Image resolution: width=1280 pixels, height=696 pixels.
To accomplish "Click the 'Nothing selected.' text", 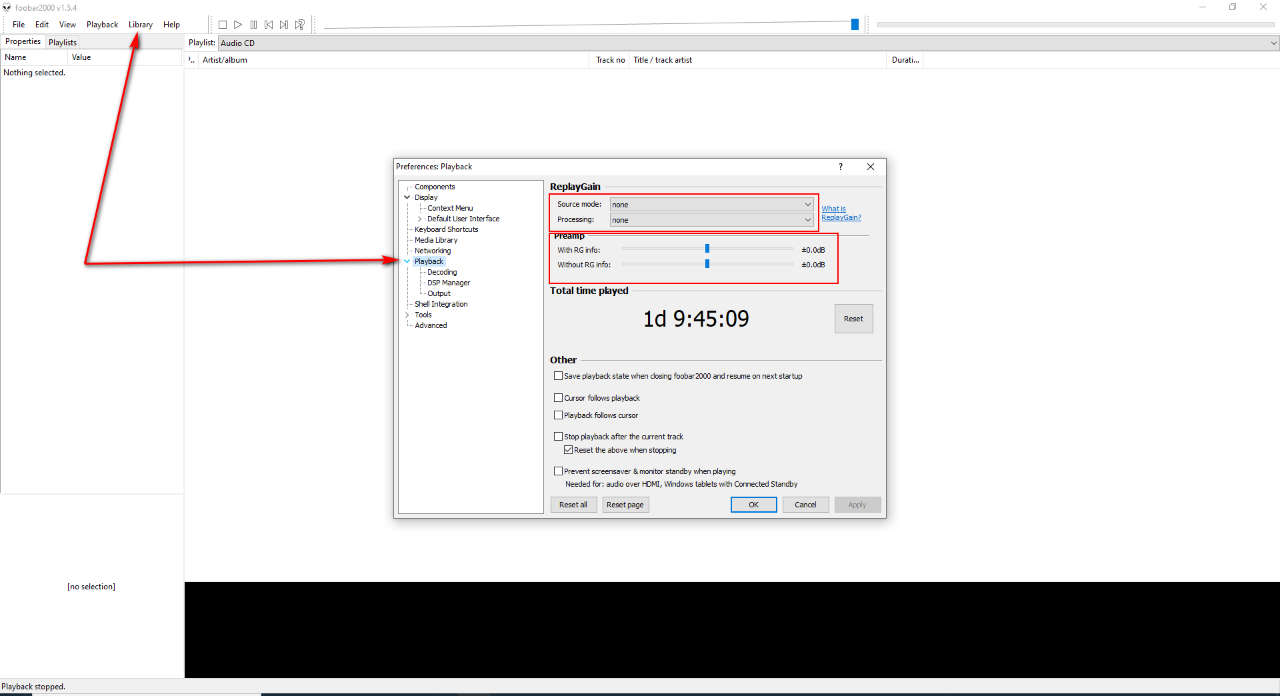I will click(34, 72).
